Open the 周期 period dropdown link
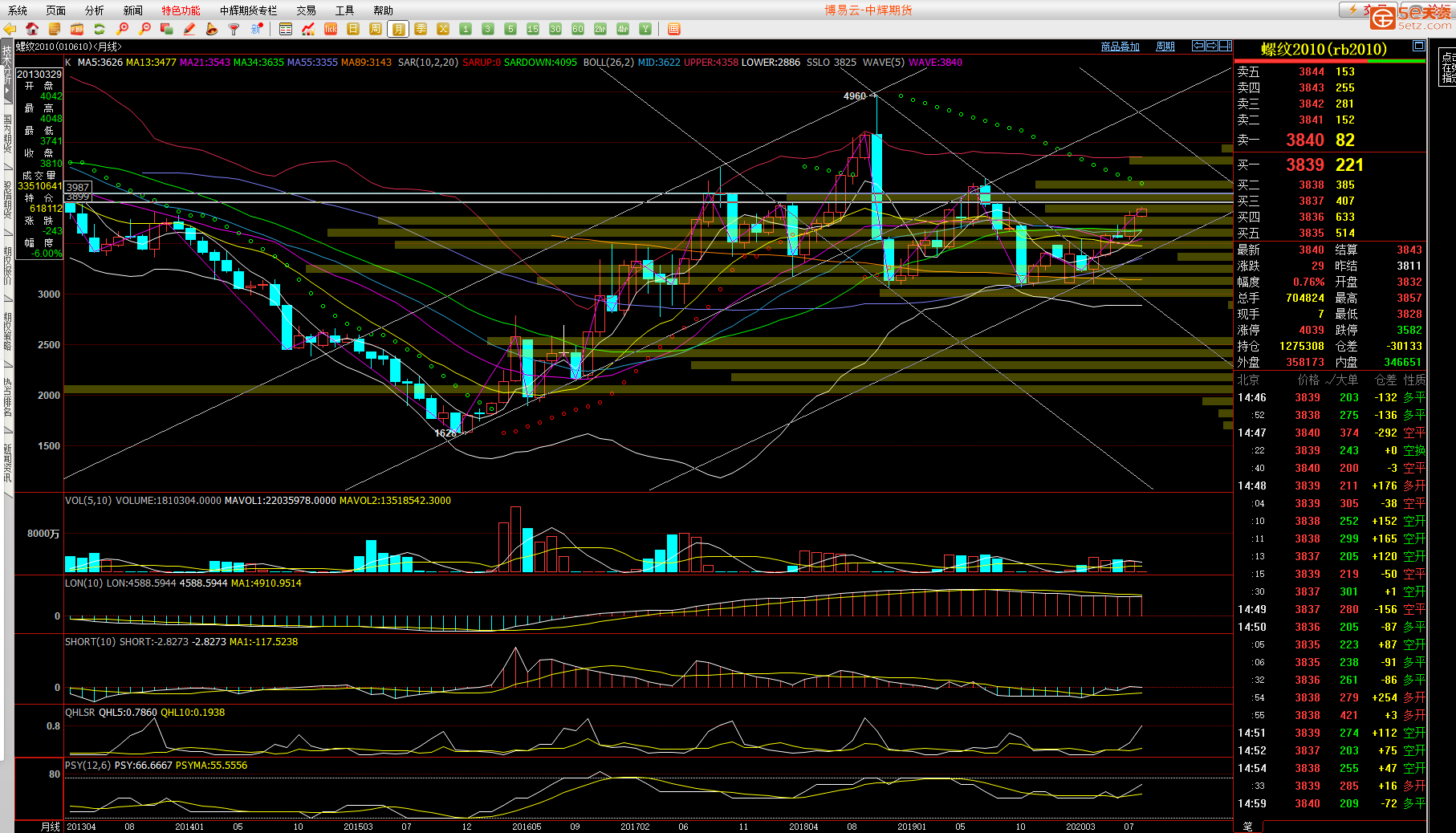This screenshot has height=833, width=1456. [1165, 47]
